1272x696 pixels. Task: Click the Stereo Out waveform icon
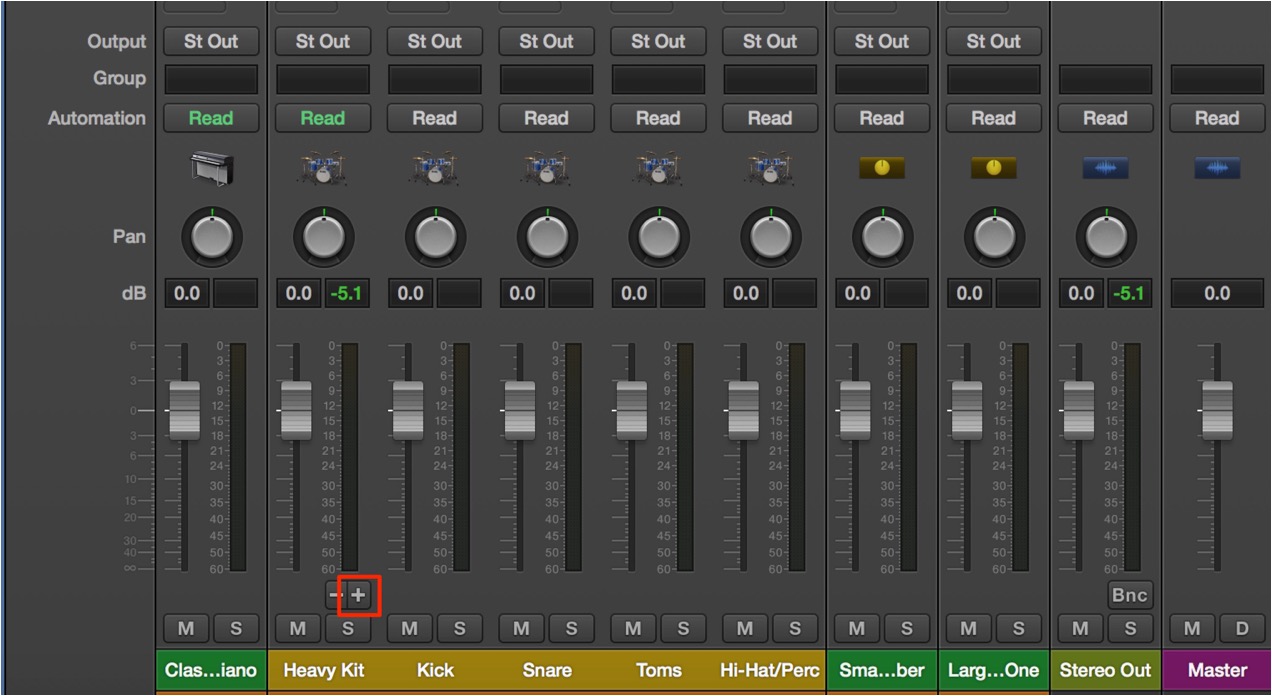[x=1105, y=168]
